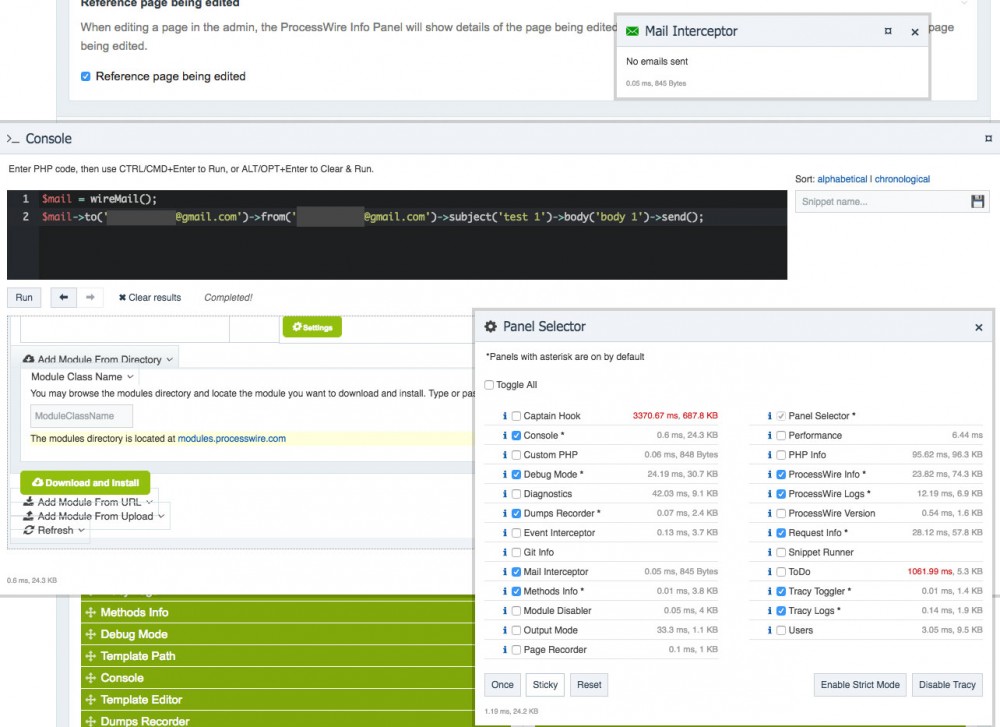
Task: Check the Toggle All checkbox
Action: click(489, 385)
